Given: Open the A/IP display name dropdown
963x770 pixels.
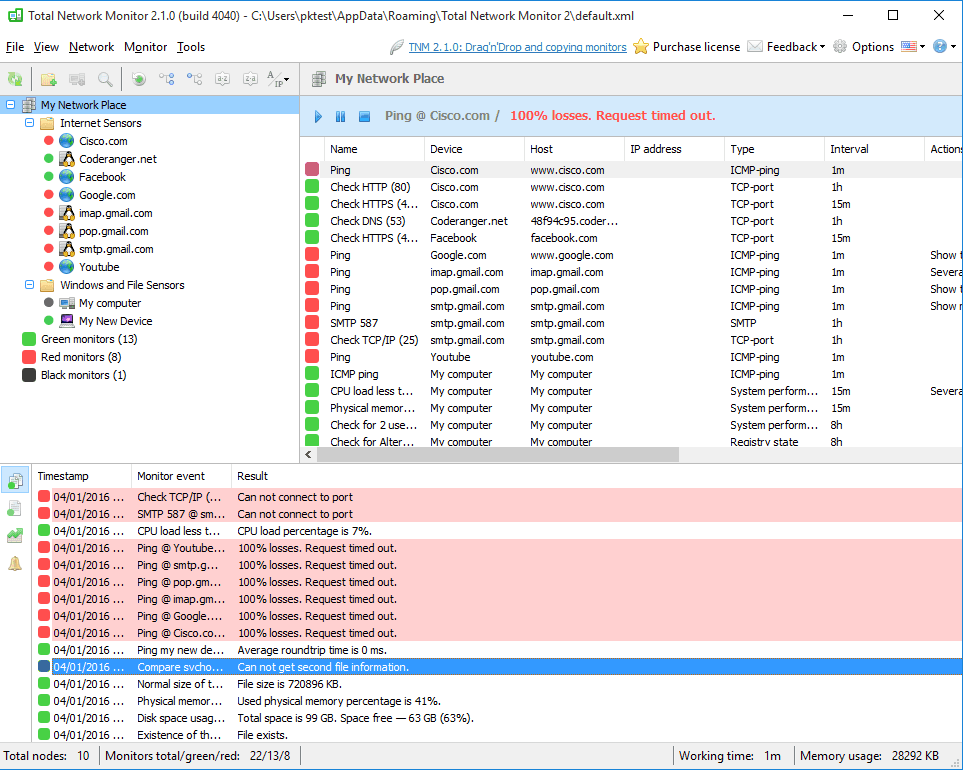Looking at the screenshot, I should tap(278, 79).
